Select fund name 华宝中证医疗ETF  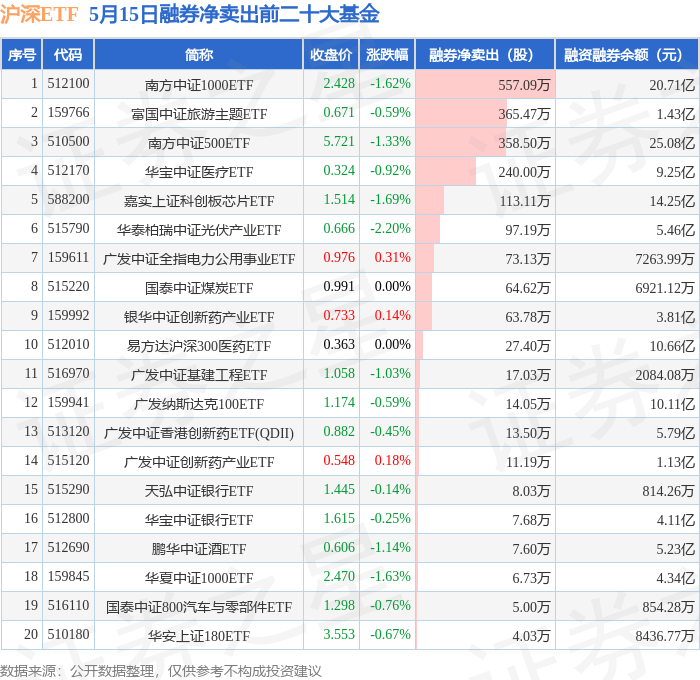(199, 172)
